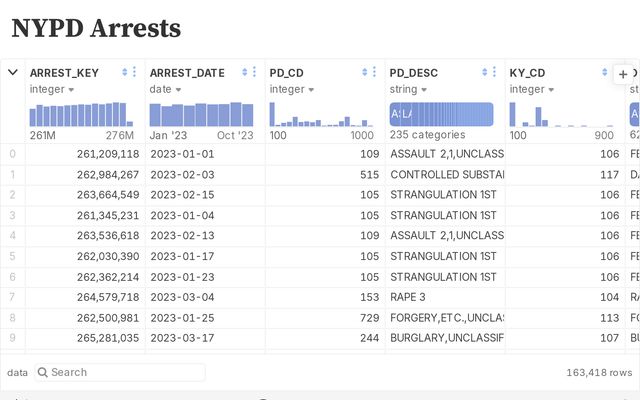Sort by the PD_DESC column

(x=485, y=72)
